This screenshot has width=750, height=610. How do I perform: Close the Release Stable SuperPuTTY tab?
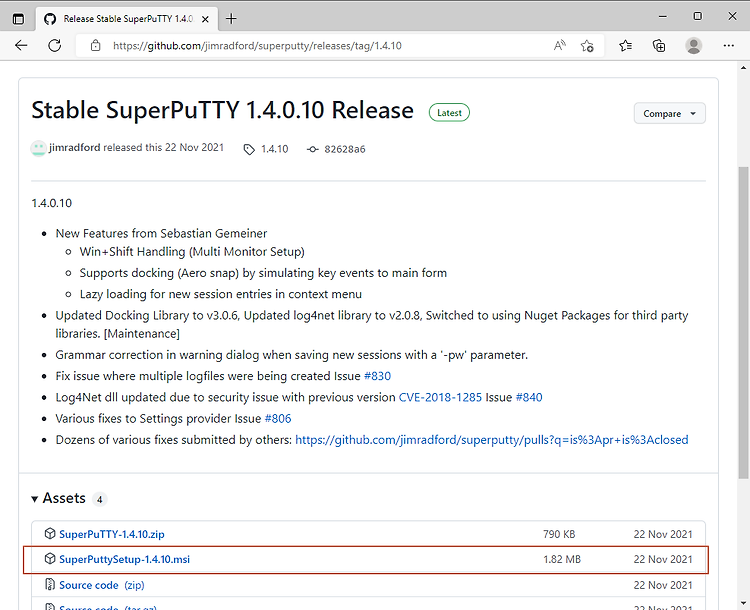205,19
